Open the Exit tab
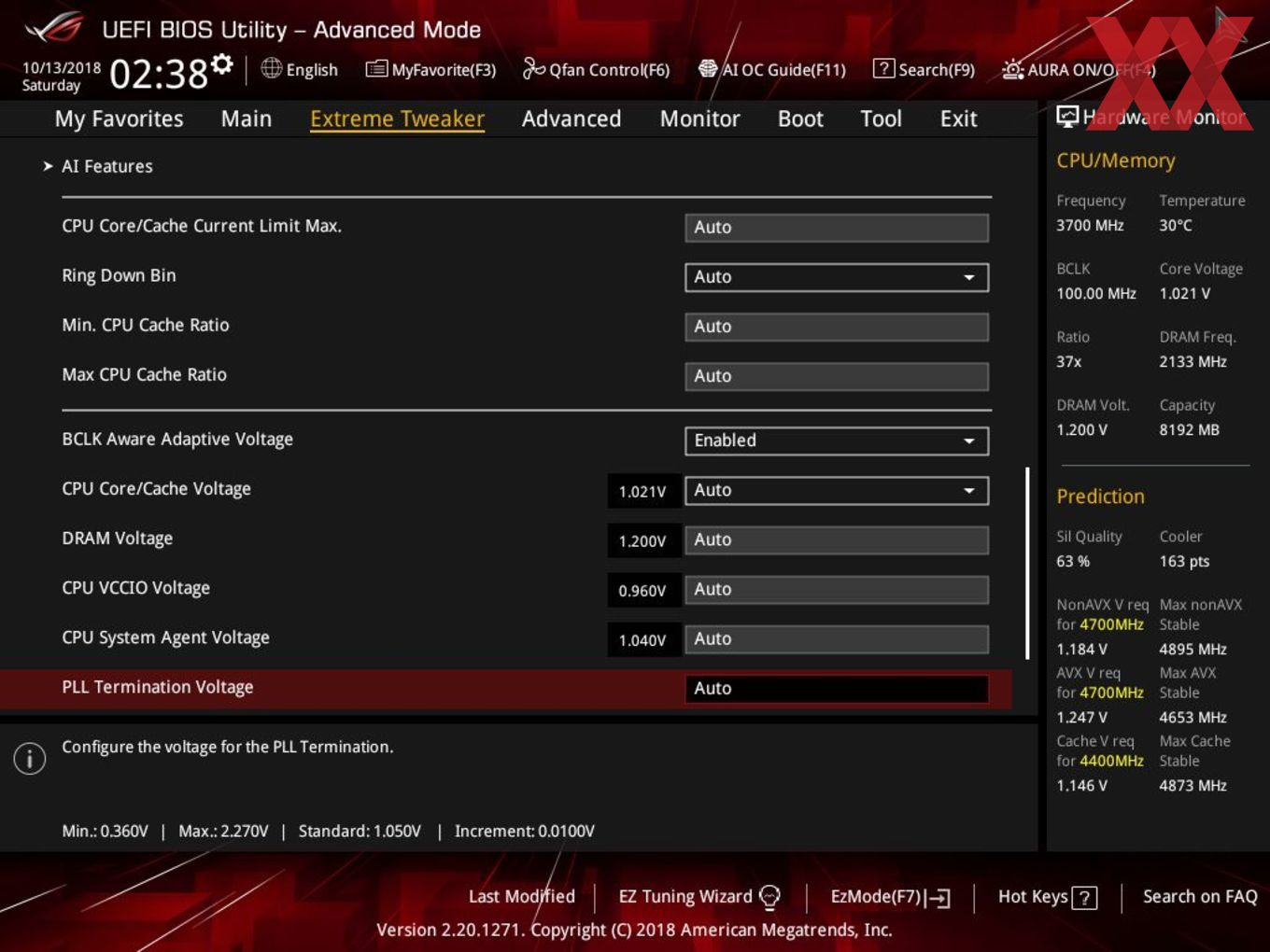The height and width of the screenshot is (952, 1270). pos(958,119)
